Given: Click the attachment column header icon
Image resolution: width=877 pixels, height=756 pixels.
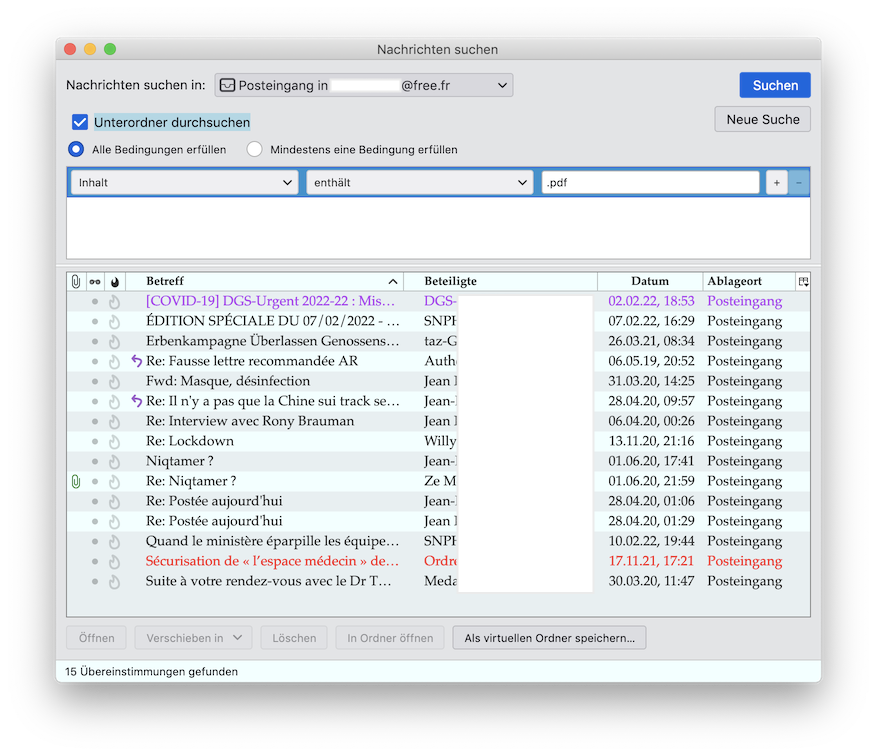Looking at the screenshot, I should point(76,281).
